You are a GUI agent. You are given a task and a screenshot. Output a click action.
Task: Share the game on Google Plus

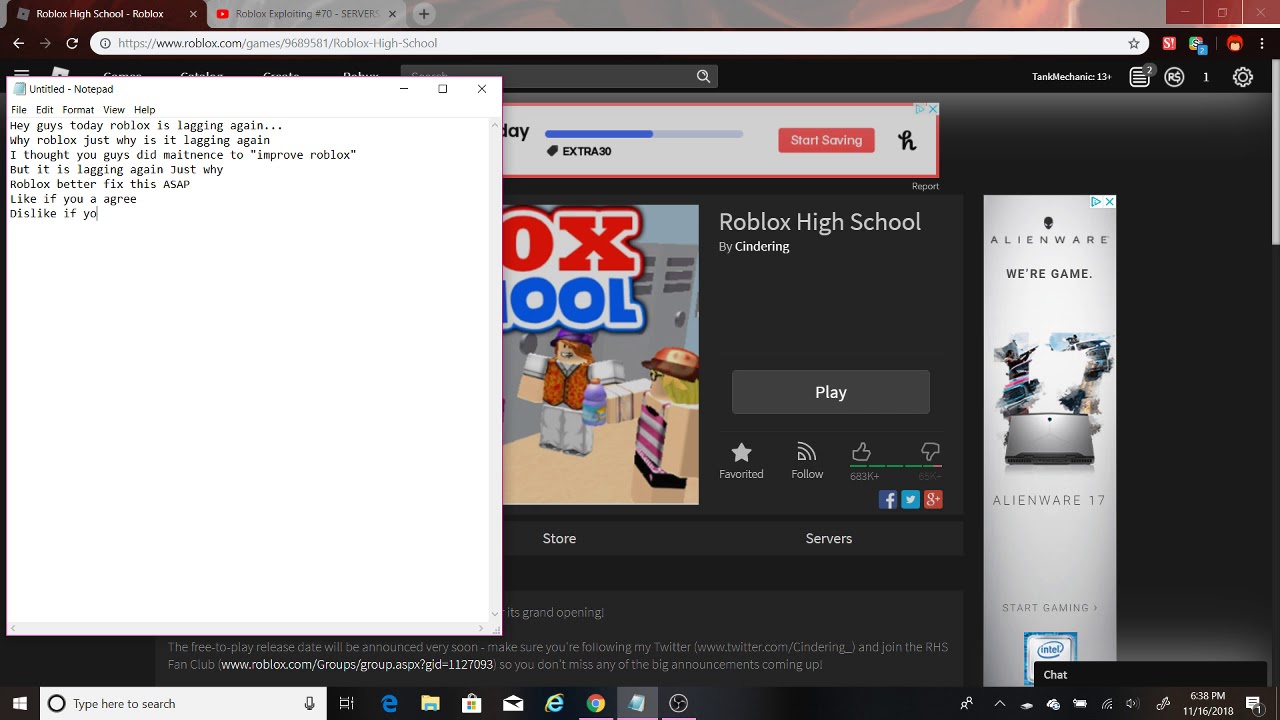coord(934,500)
